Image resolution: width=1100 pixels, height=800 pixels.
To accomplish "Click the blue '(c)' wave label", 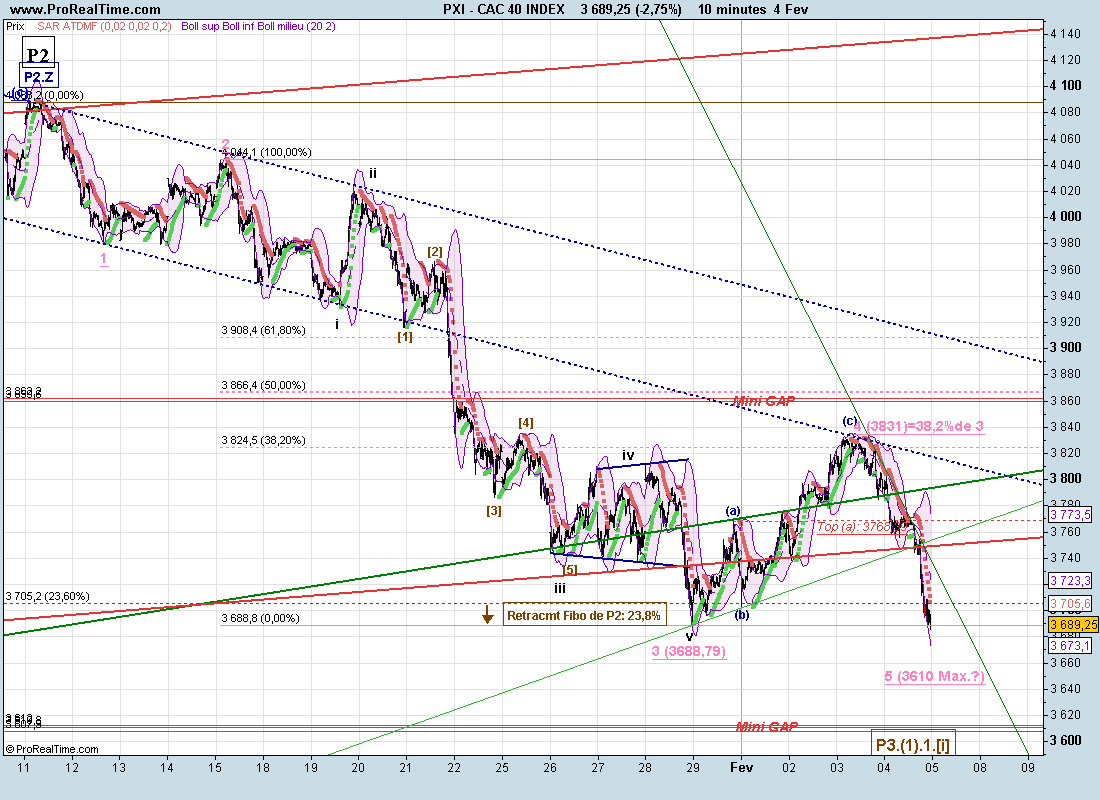I will coord(850,421).
